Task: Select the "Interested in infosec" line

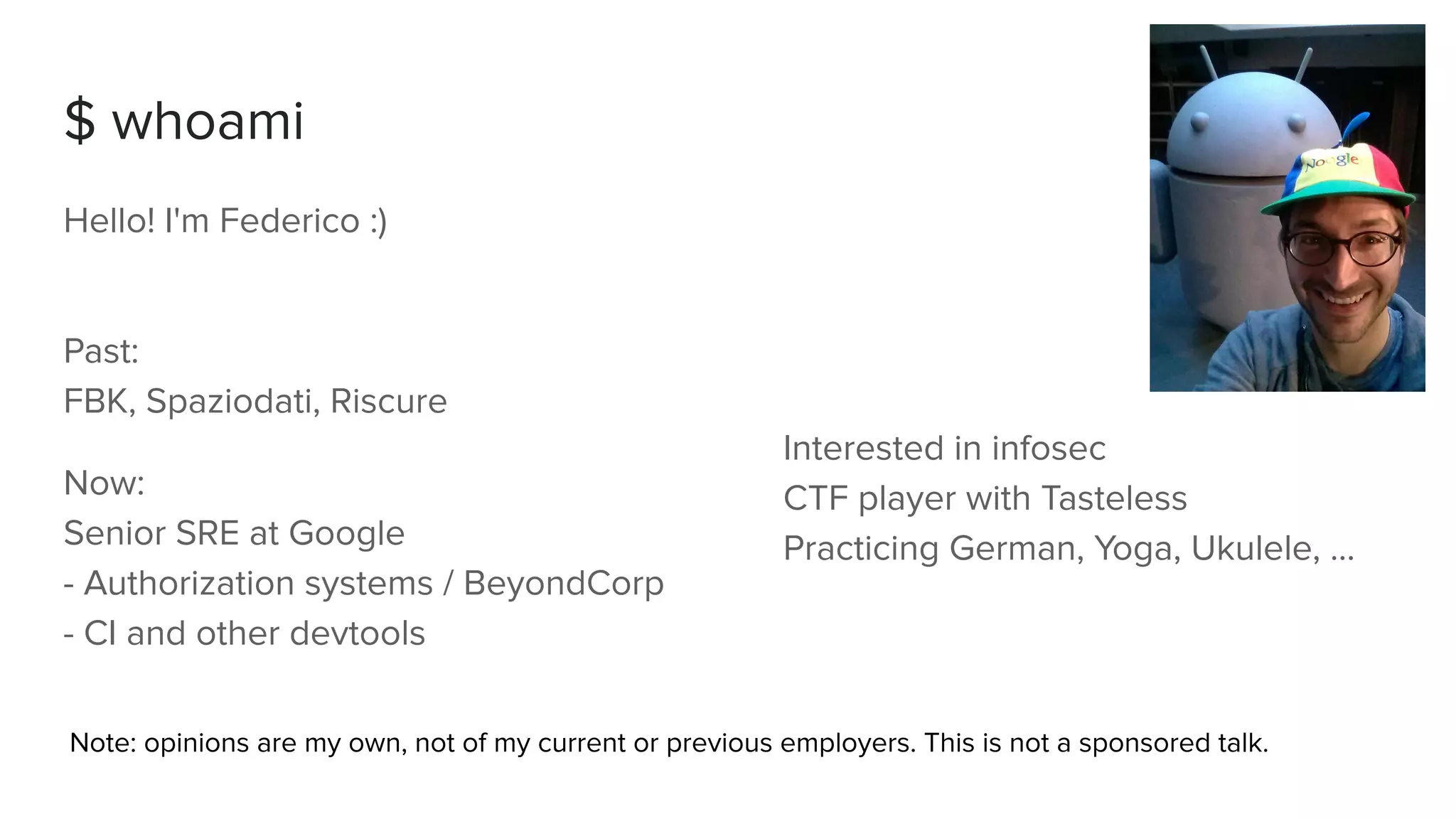Action: point(944,449)
